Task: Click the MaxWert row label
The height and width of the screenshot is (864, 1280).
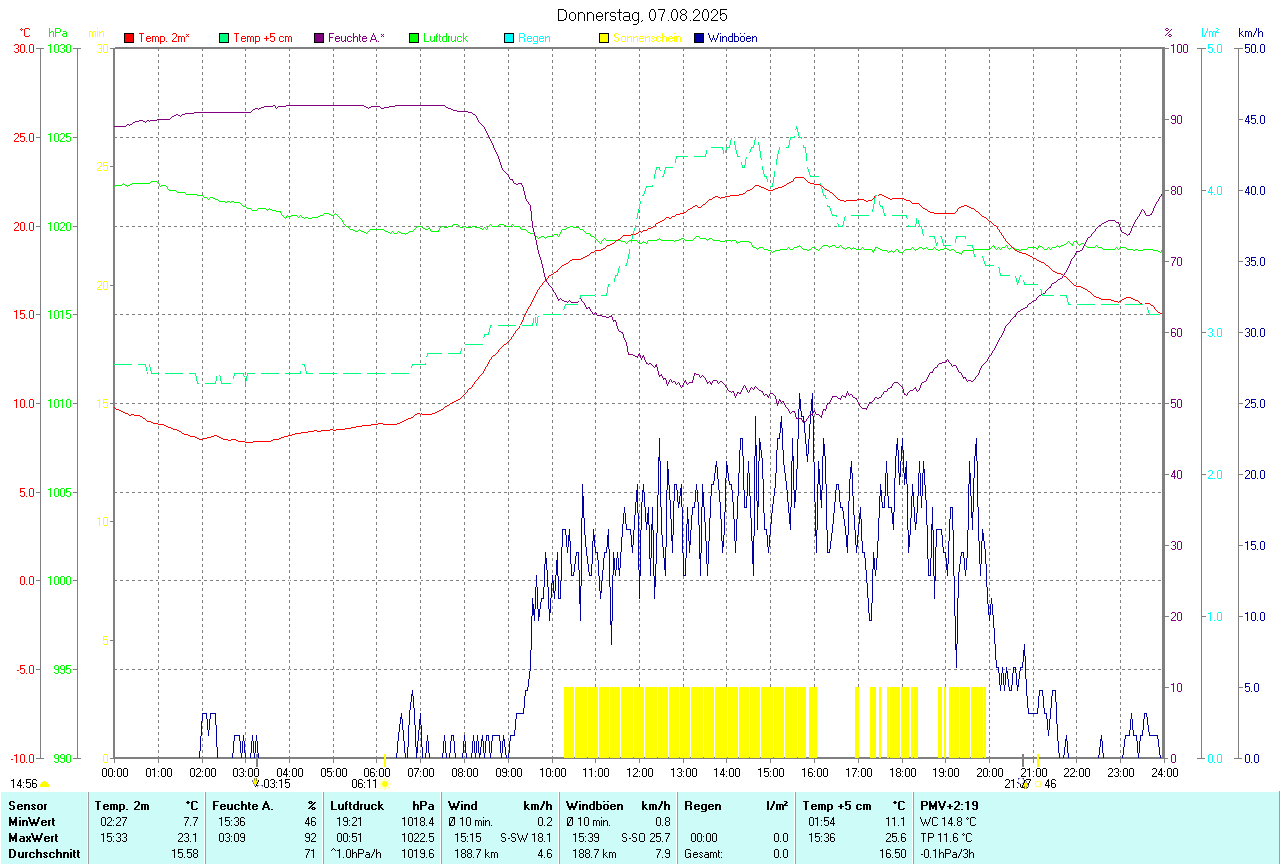Action: 34,837
